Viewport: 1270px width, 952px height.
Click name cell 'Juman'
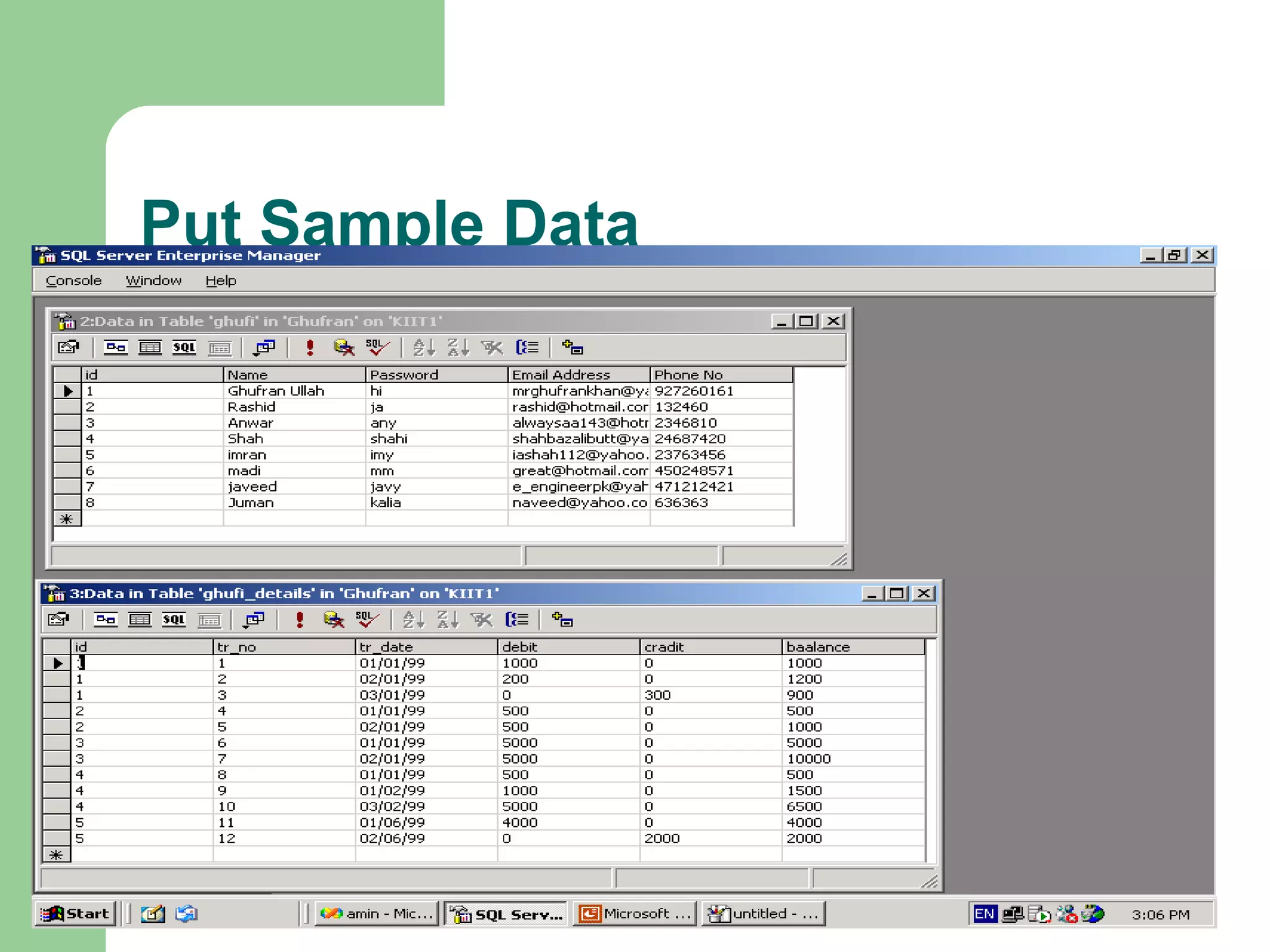click(x=294, y=503)
